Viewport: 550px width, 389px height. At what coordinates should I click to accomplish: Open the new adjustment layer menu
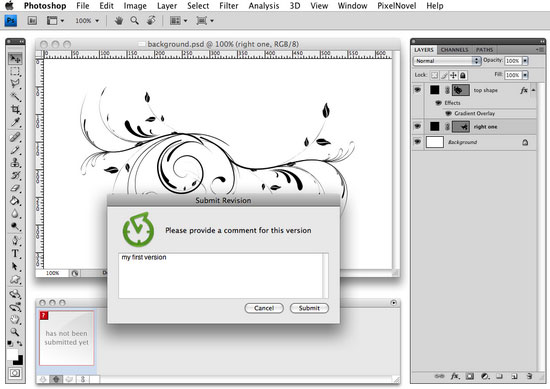(x=485, y=376)
